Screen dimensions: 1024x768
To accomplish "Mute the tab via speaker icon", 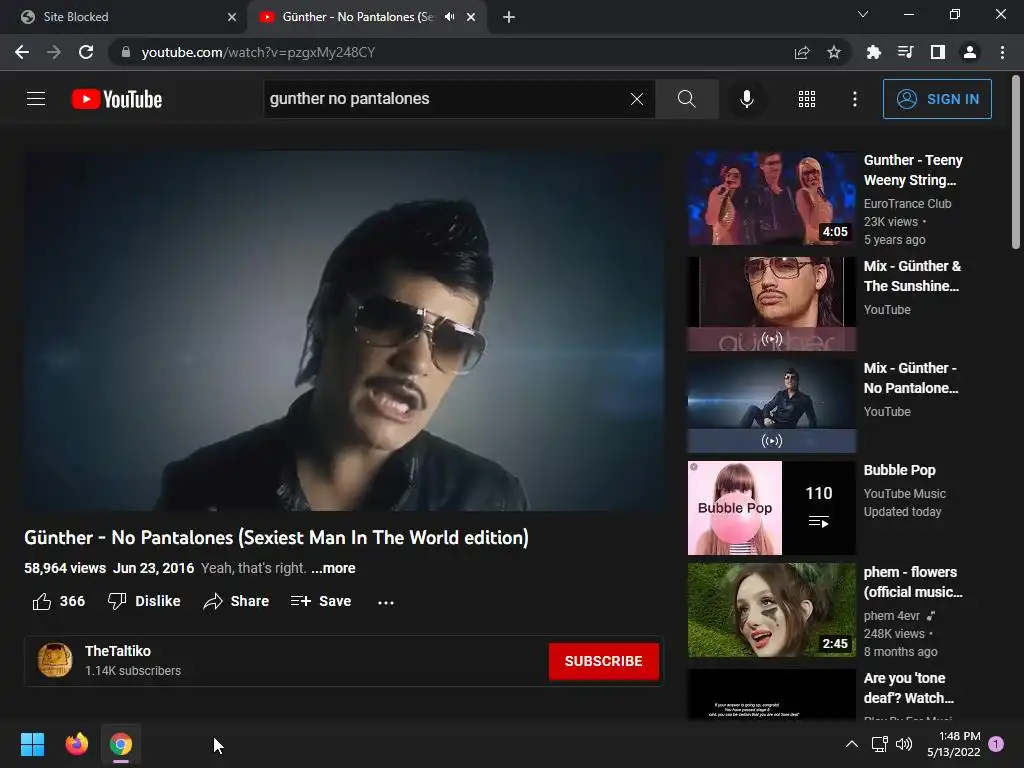I will coord(449,17).
